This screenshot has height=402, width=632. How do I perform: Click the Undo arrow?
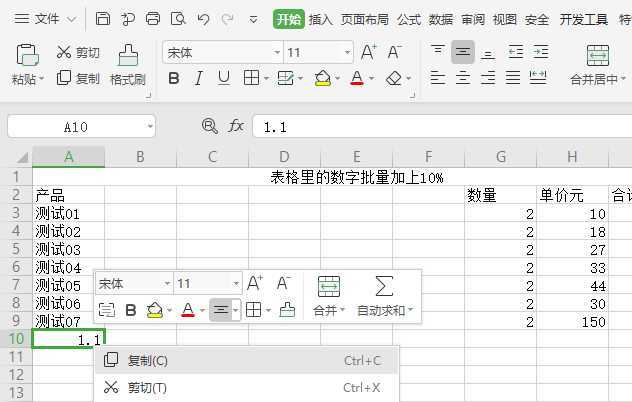204,19
